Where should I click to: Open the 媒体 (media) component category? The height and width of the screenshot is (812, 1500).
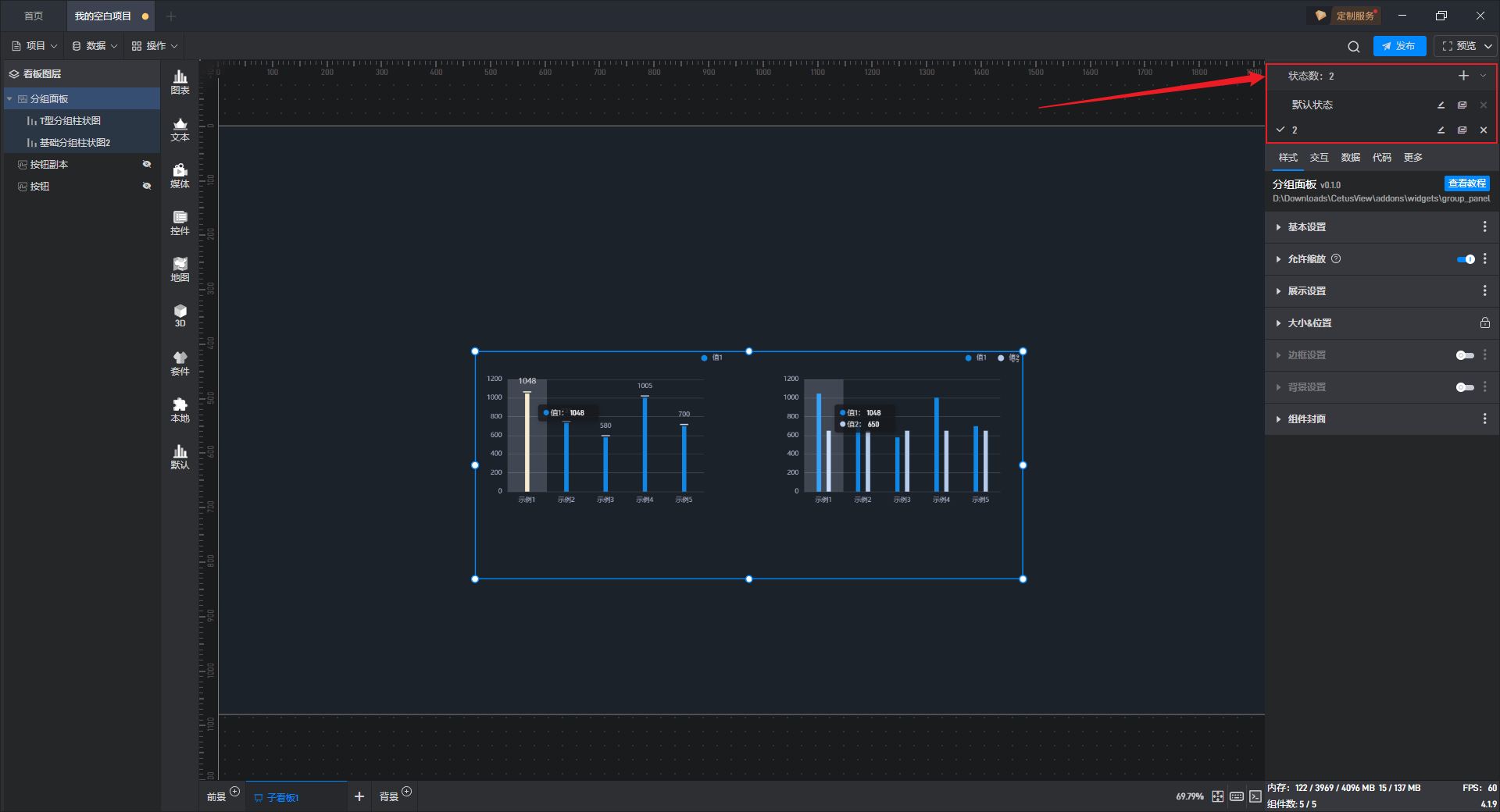[180, 176]
